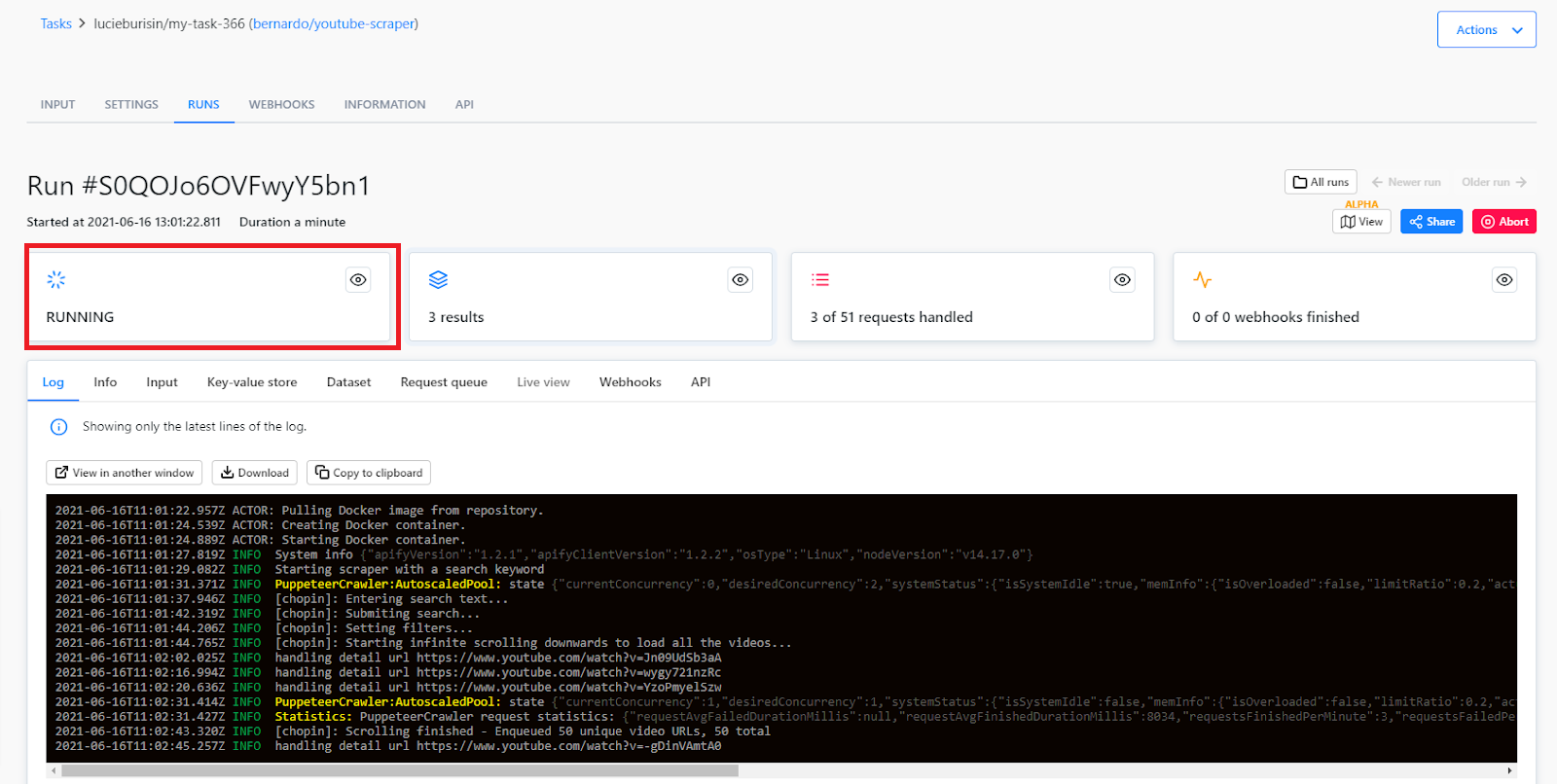
Task: Switch to the WEBHOOKS tab
Action: point(281,105)
